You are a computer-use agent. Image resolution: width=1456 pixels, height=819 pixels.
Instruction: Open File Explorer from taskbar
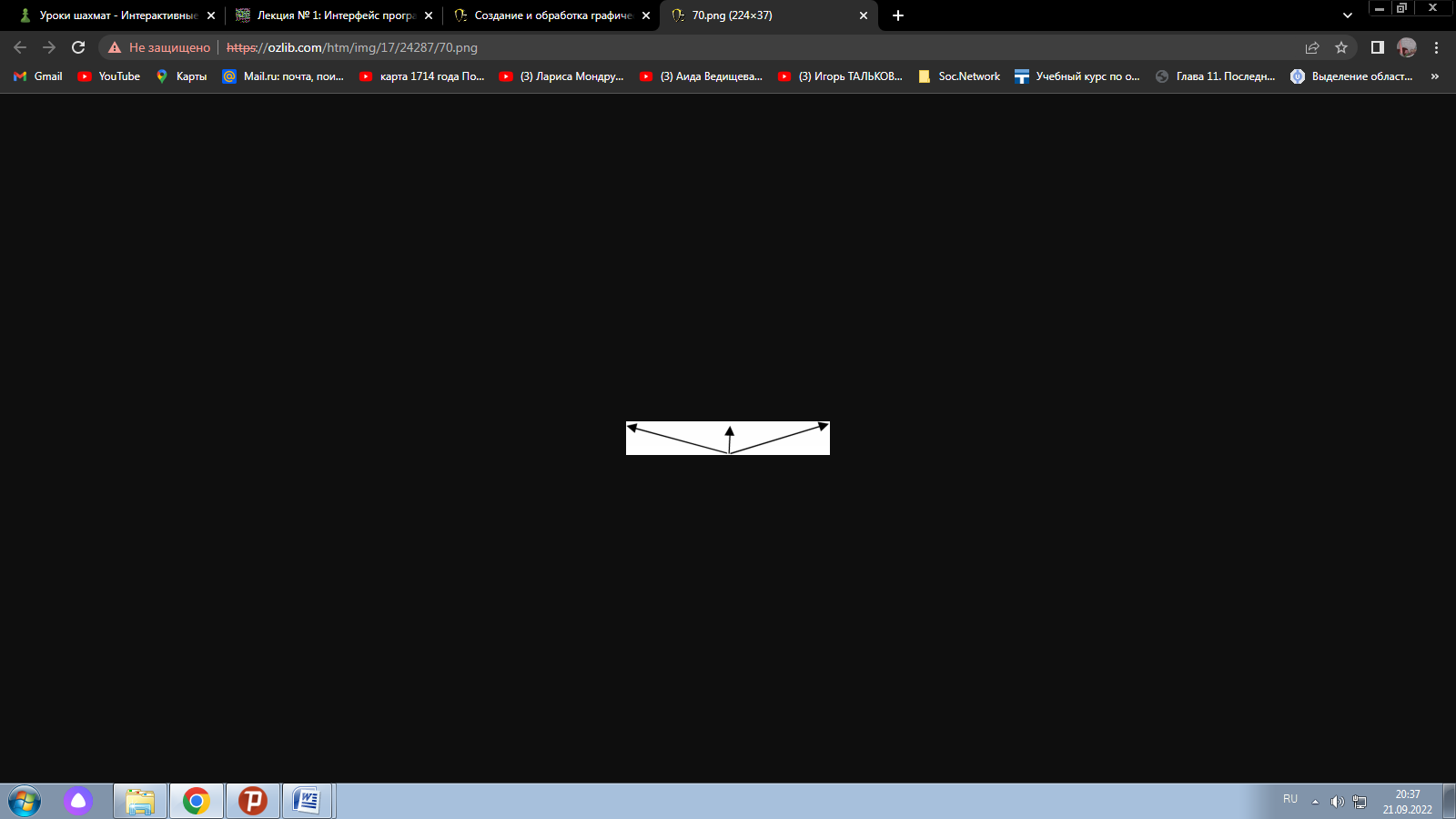coord(140,801)
